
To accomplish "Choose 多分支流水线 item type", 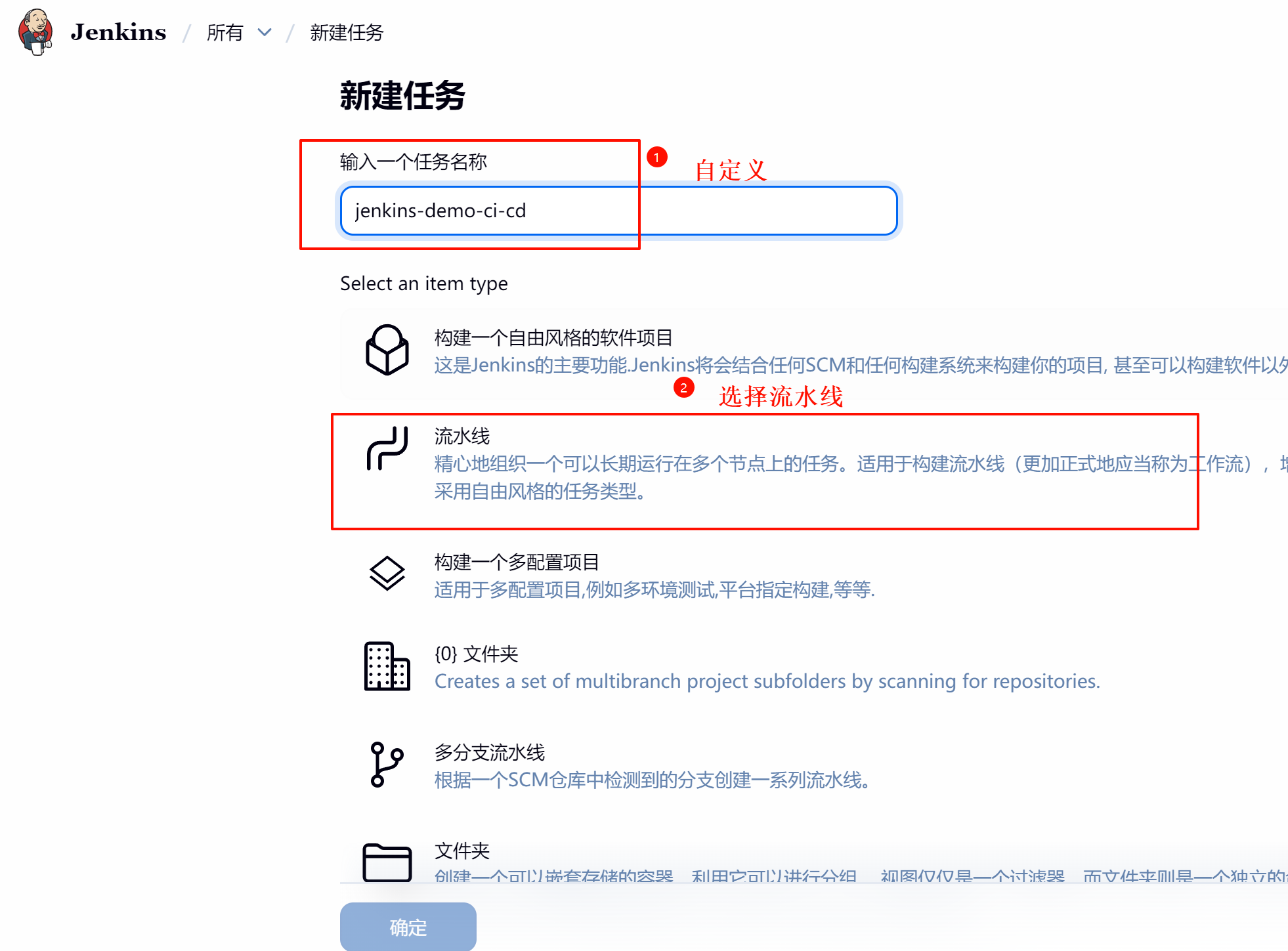I will tap(490, 752).
